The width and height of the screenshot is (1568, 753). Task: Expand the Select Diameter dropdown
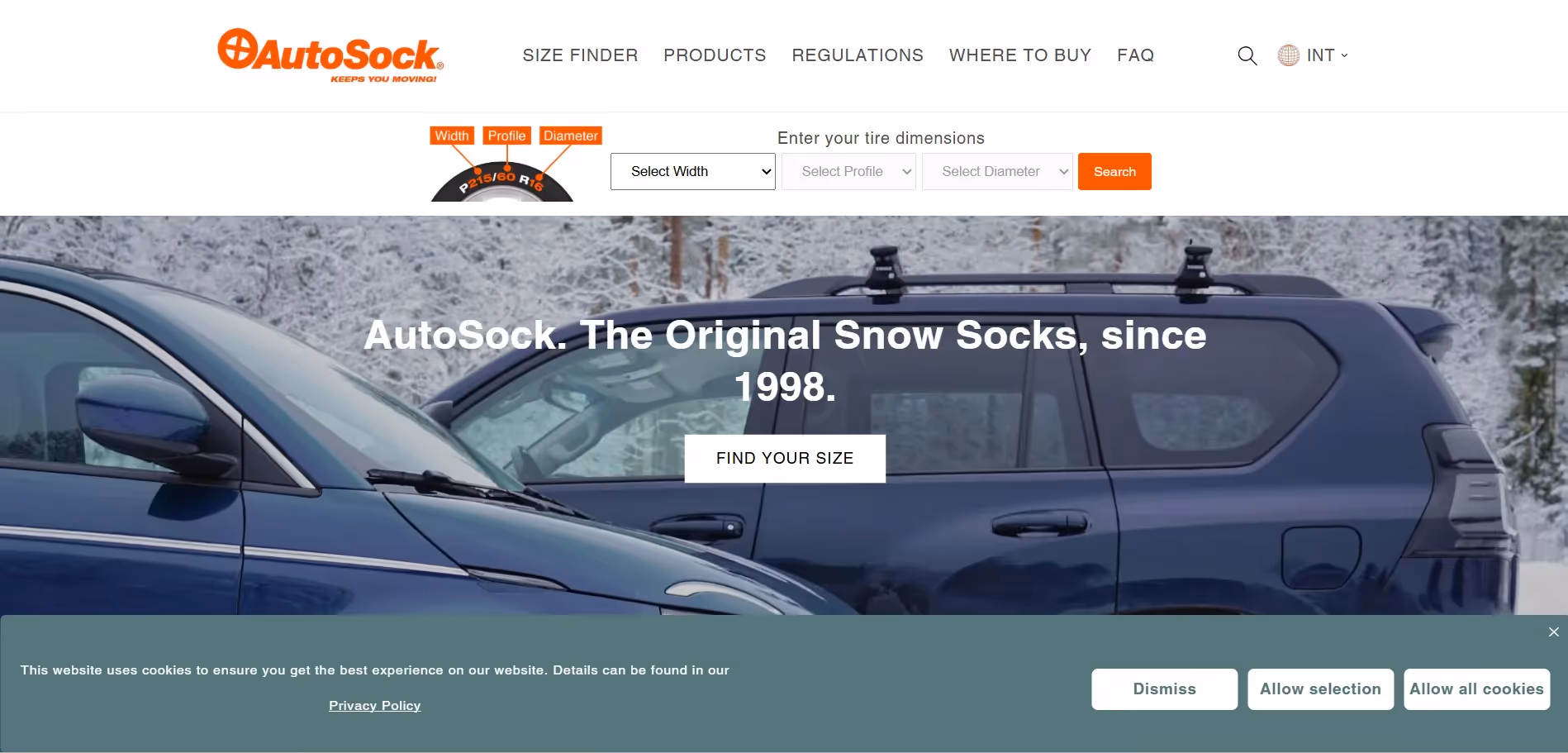(997, 171)
